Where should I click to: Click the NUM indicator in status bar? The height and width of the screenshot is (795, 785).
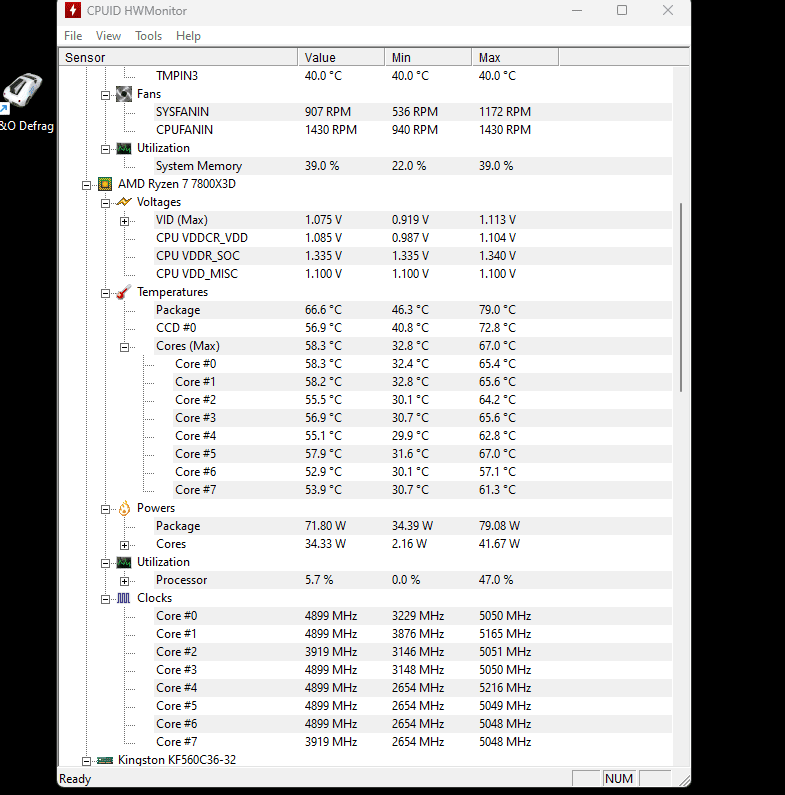(619, 779)
